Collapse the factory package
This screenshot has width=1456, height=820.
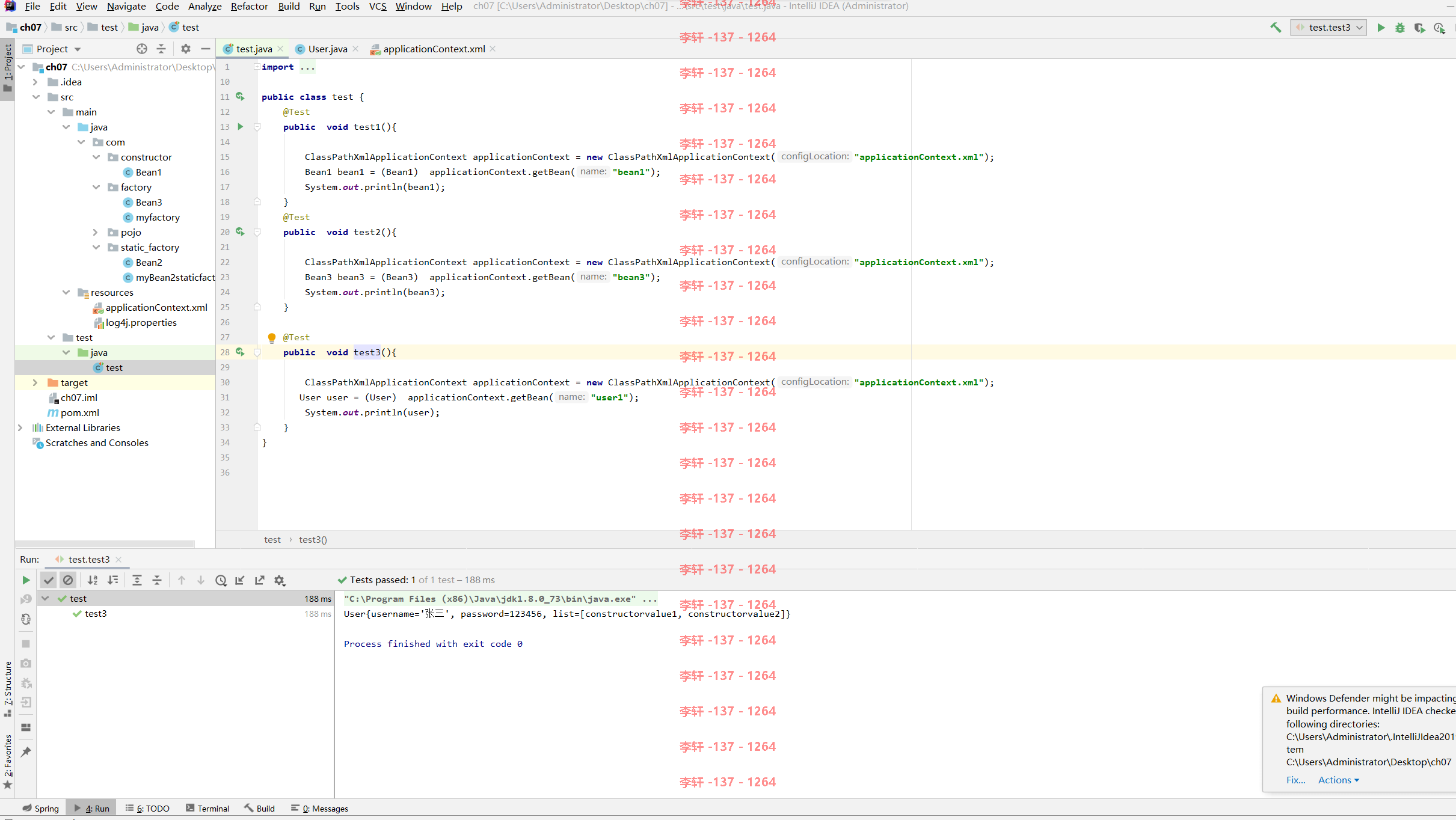(96, 187)
